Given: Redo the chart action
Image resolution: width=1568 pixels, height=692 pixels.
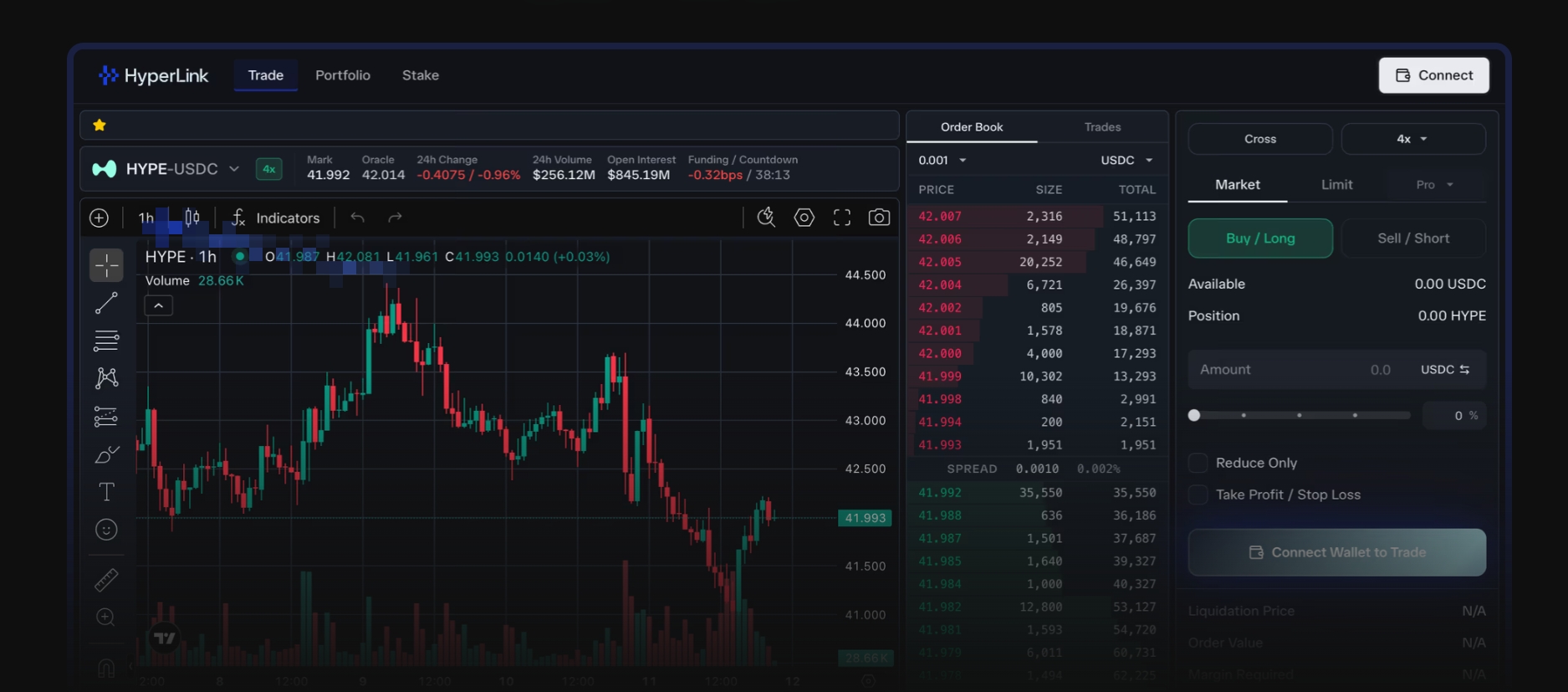Looking at the screenshot, I should tap(395, 218).
